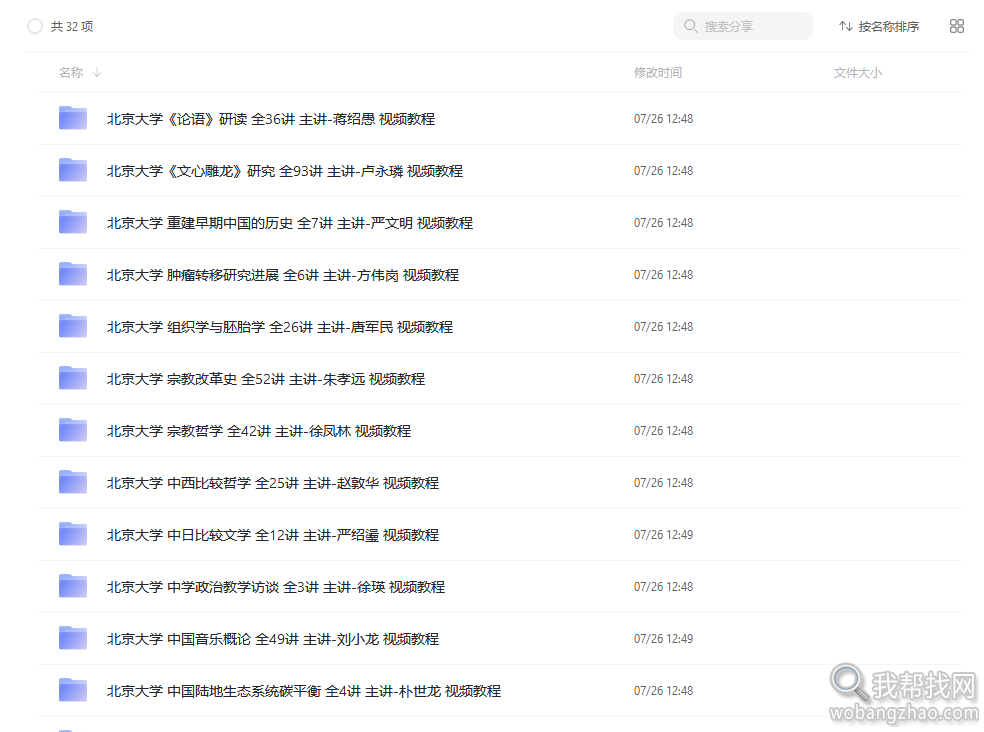
Task: Switch to grid view layout icon
Action: coord(956,26)
